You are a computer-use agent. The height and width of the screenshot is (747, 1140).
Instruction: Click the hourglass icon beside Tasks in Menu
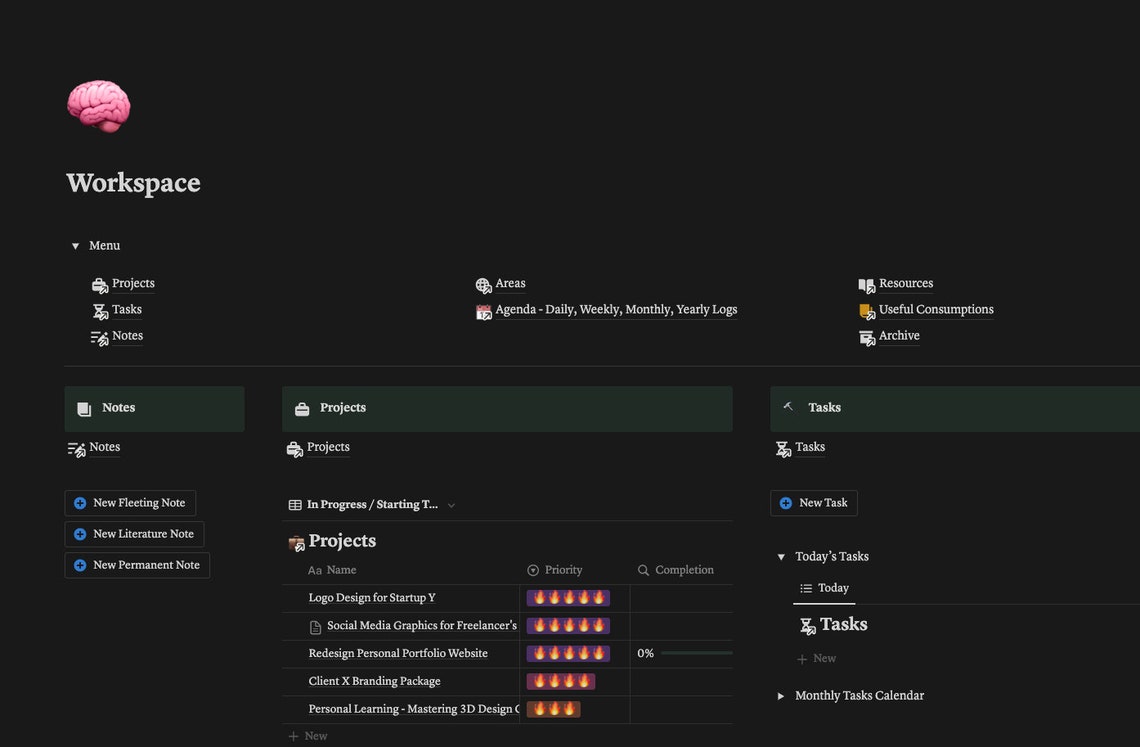pos(100,311)
